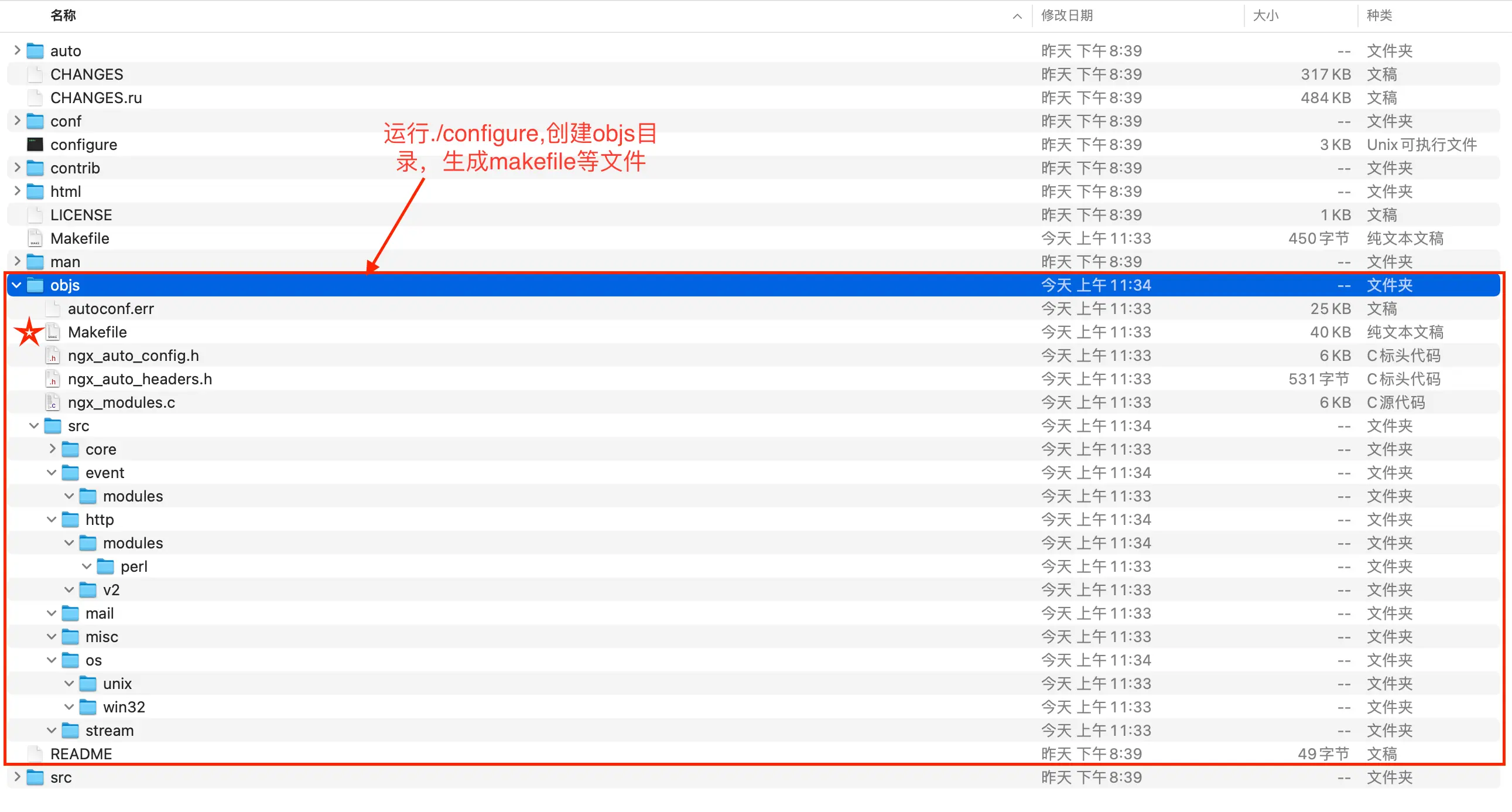The height and width of the screenshot is (812, 1512).
Task: Expand the conf folder chevron
Action: (17, 121)
